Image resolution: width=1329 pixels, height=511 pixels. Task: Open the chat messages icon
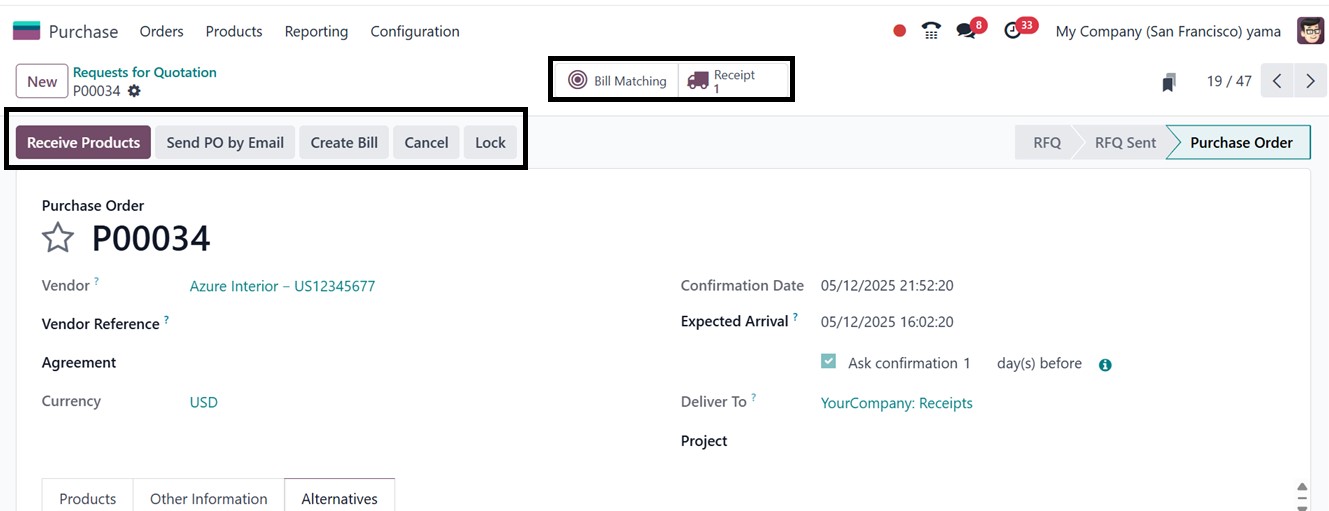click(x=966, y=31)
